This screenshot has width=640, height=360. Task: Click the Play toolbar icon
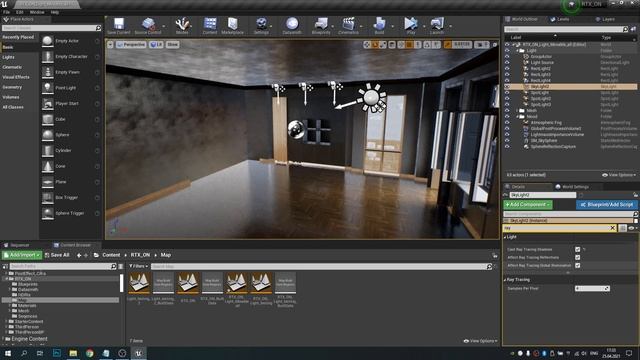coord(411,26)
